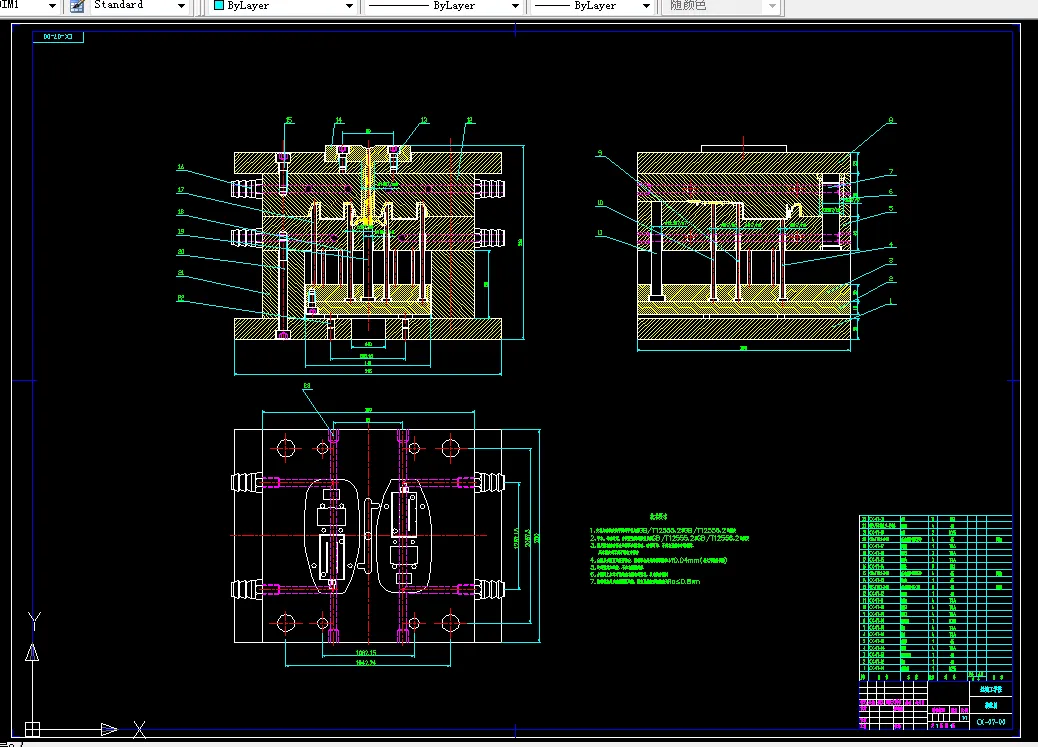
Task: Click the mirrored drawing number box top-left
Action: point(58,36)
